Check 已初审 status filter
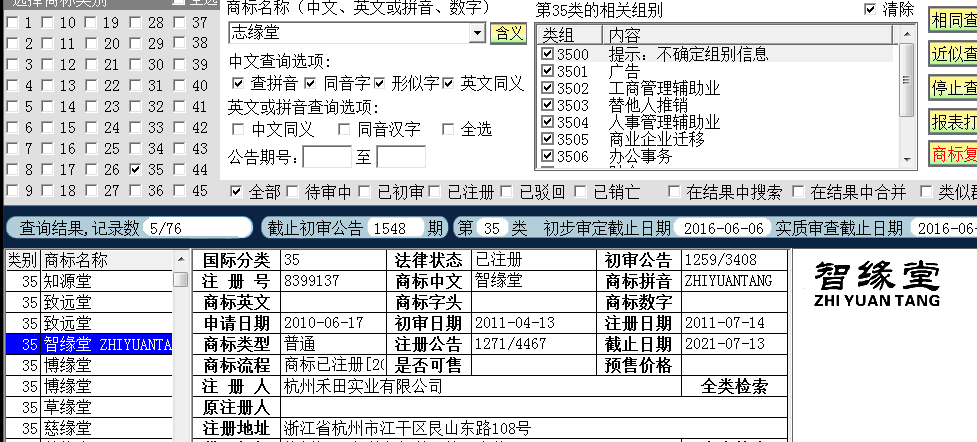Screen dimensions: 977x442 point(365,191)
